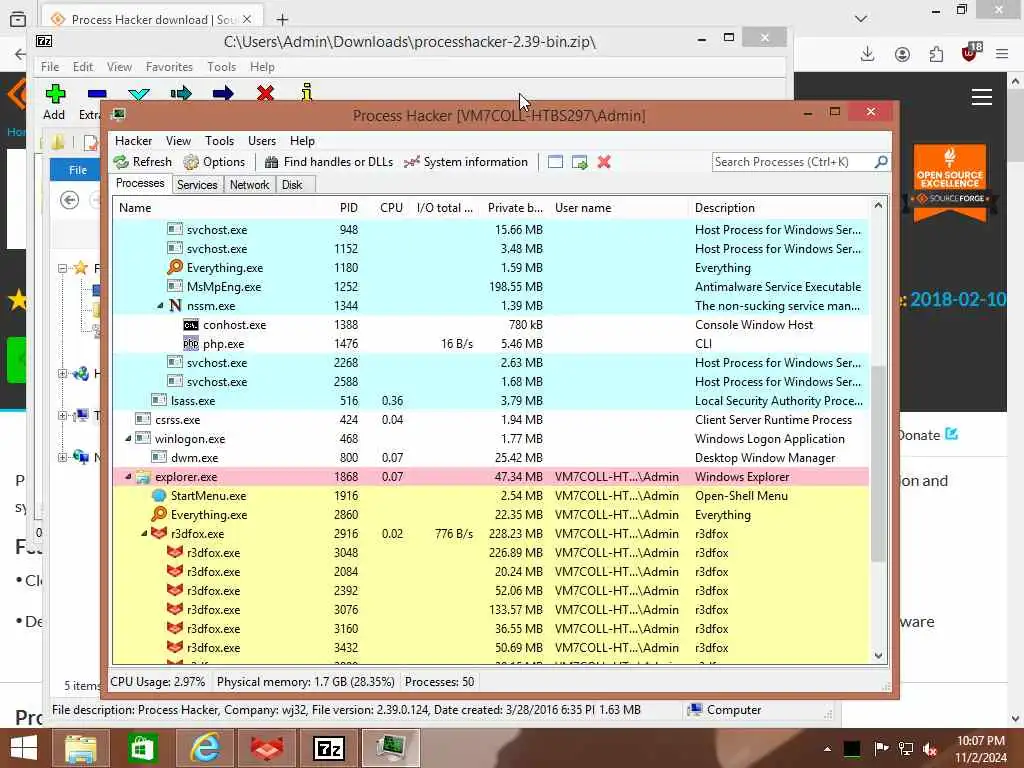
Task: Select the php.exe process row
Action: 491,344
